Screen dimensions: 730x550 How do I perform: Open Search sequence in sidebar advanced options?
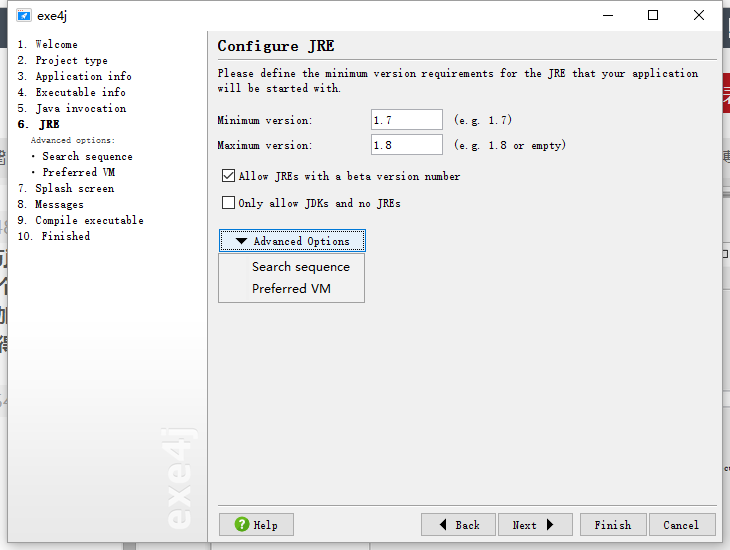pyautogui.click(x=87, y=156)
